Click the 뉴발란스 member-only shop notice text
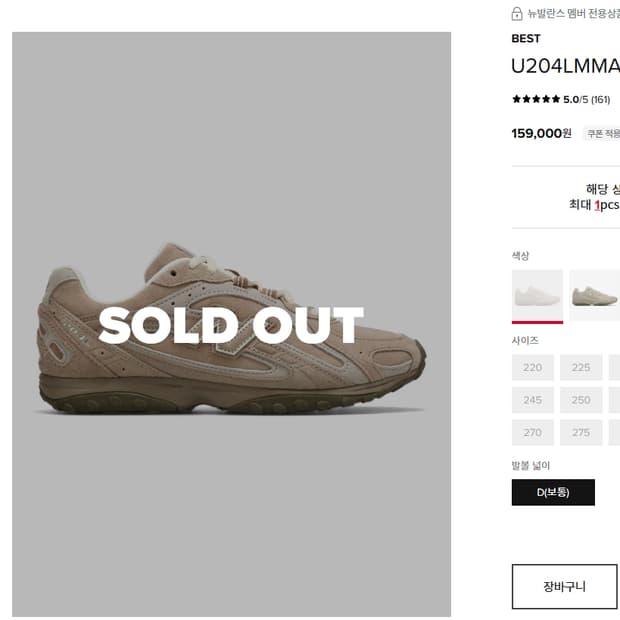The image size is (620, 620). [x=573, y=14]
